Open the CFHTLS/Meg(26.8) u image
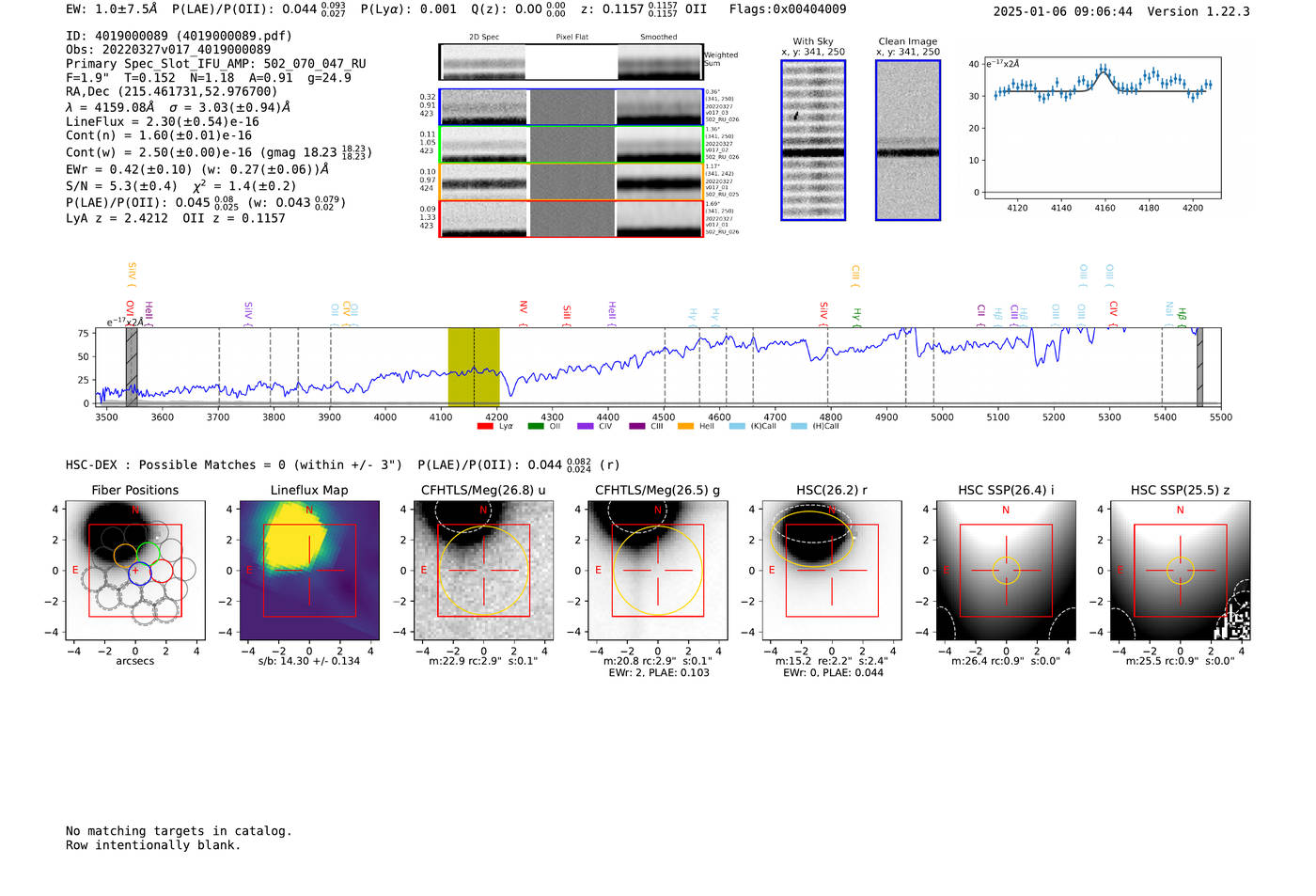 click(x=483, y=570)
